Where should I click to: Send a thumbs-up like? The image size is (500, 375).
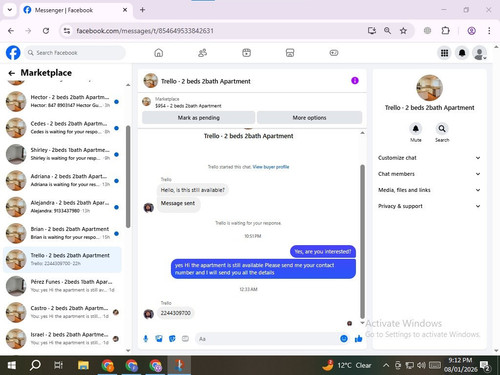[359, 339]
